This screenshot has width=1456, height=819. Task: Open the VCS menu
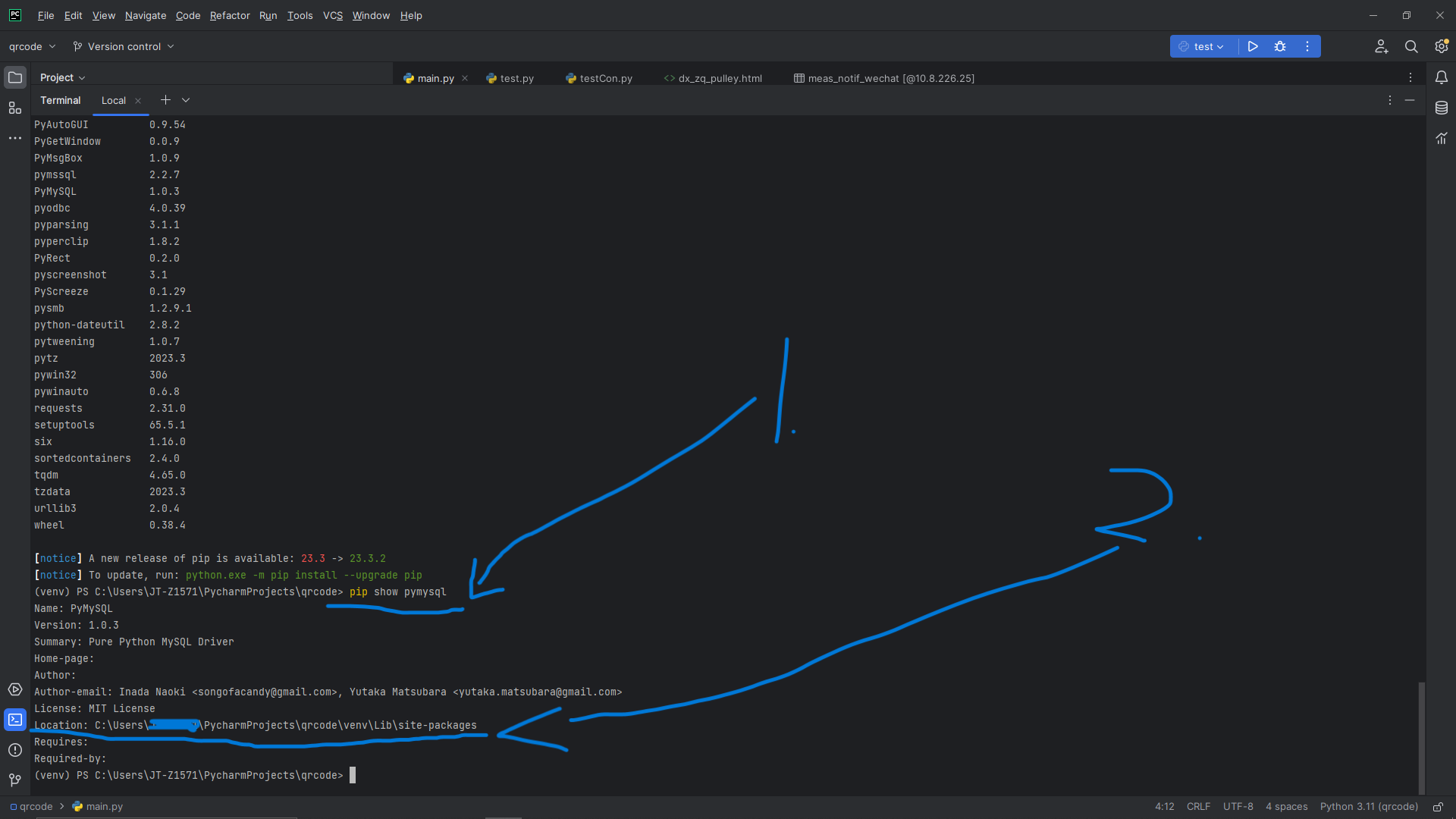[x=333, y=15]
